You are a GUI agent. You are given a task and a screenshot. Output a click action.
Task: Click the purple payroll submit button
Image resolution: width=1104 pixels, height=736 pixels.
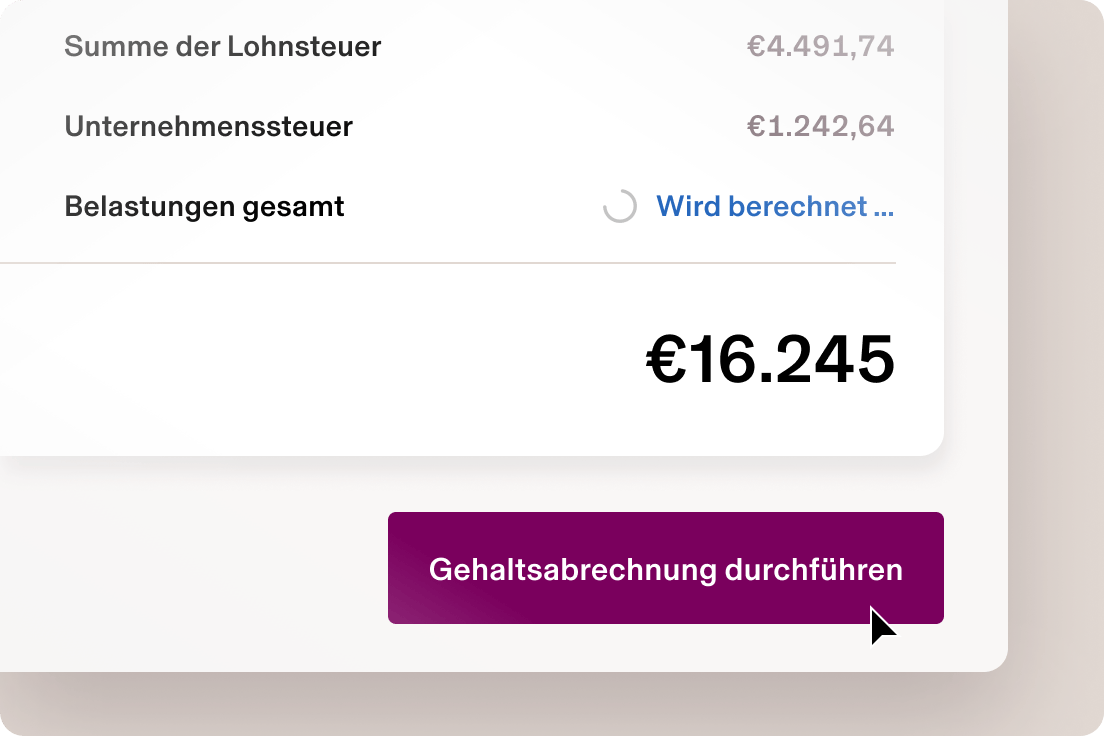[665, 568]
